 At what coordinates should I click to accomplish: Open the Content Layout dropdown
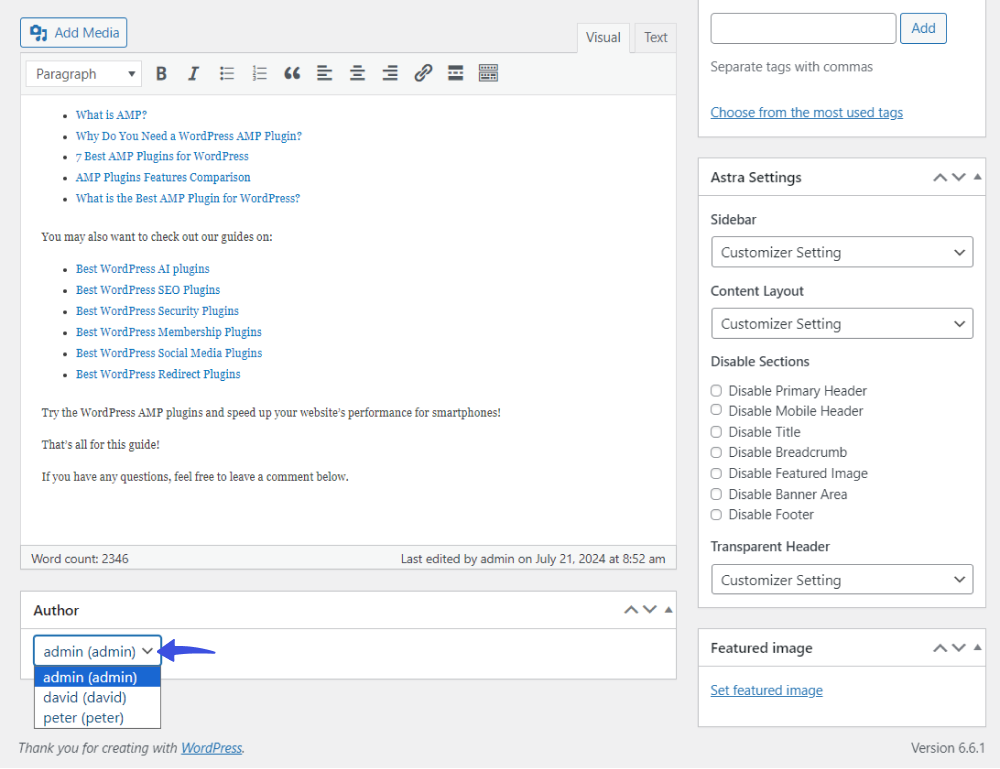pyautogui.click(x=842, y=324)
